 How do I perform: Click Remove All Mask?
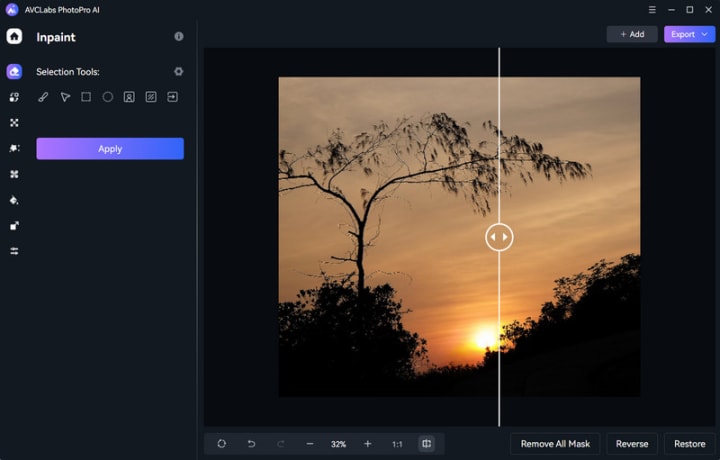coord(555,444)
